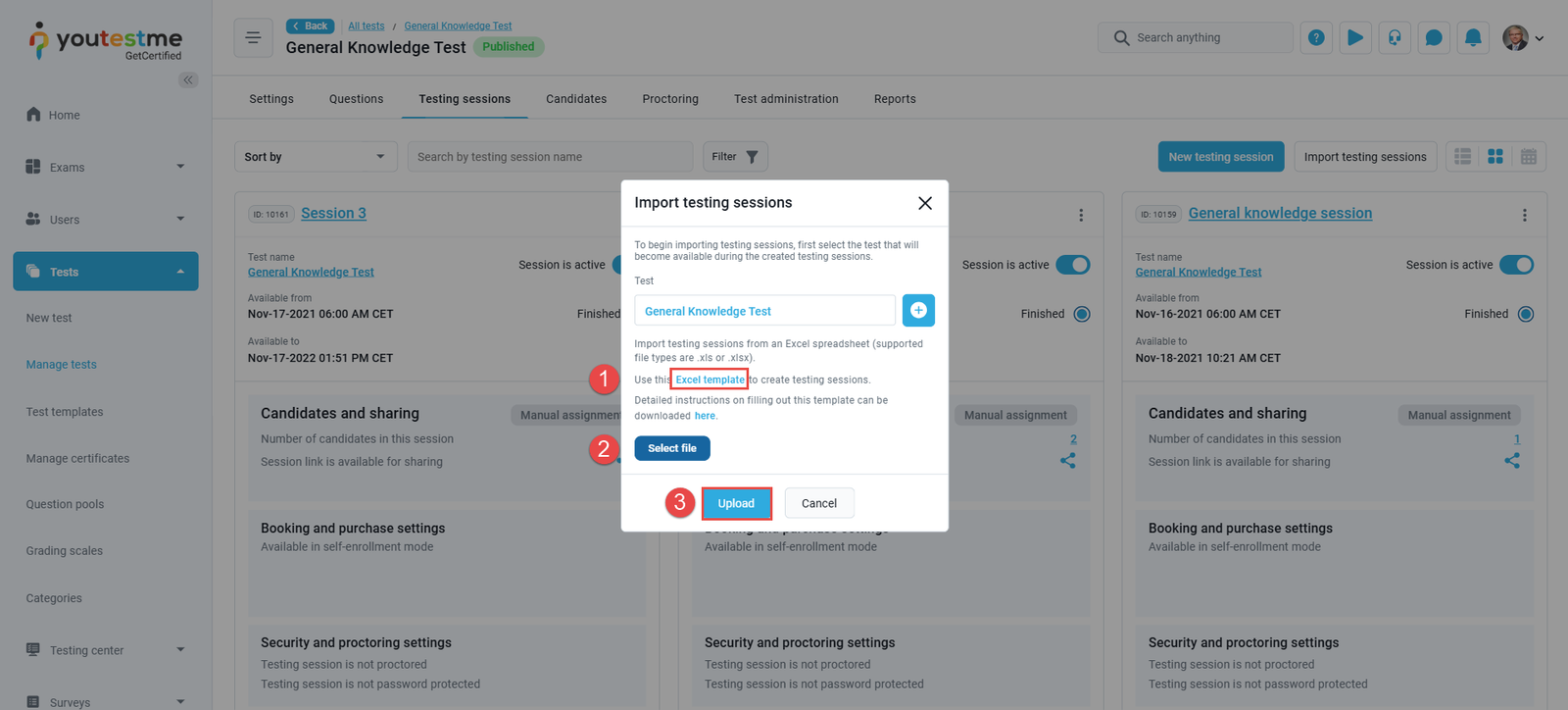The height and width of the screenshot is (710, 1568).
Task: Click the play video icon in header
Action: [1355, 38]
